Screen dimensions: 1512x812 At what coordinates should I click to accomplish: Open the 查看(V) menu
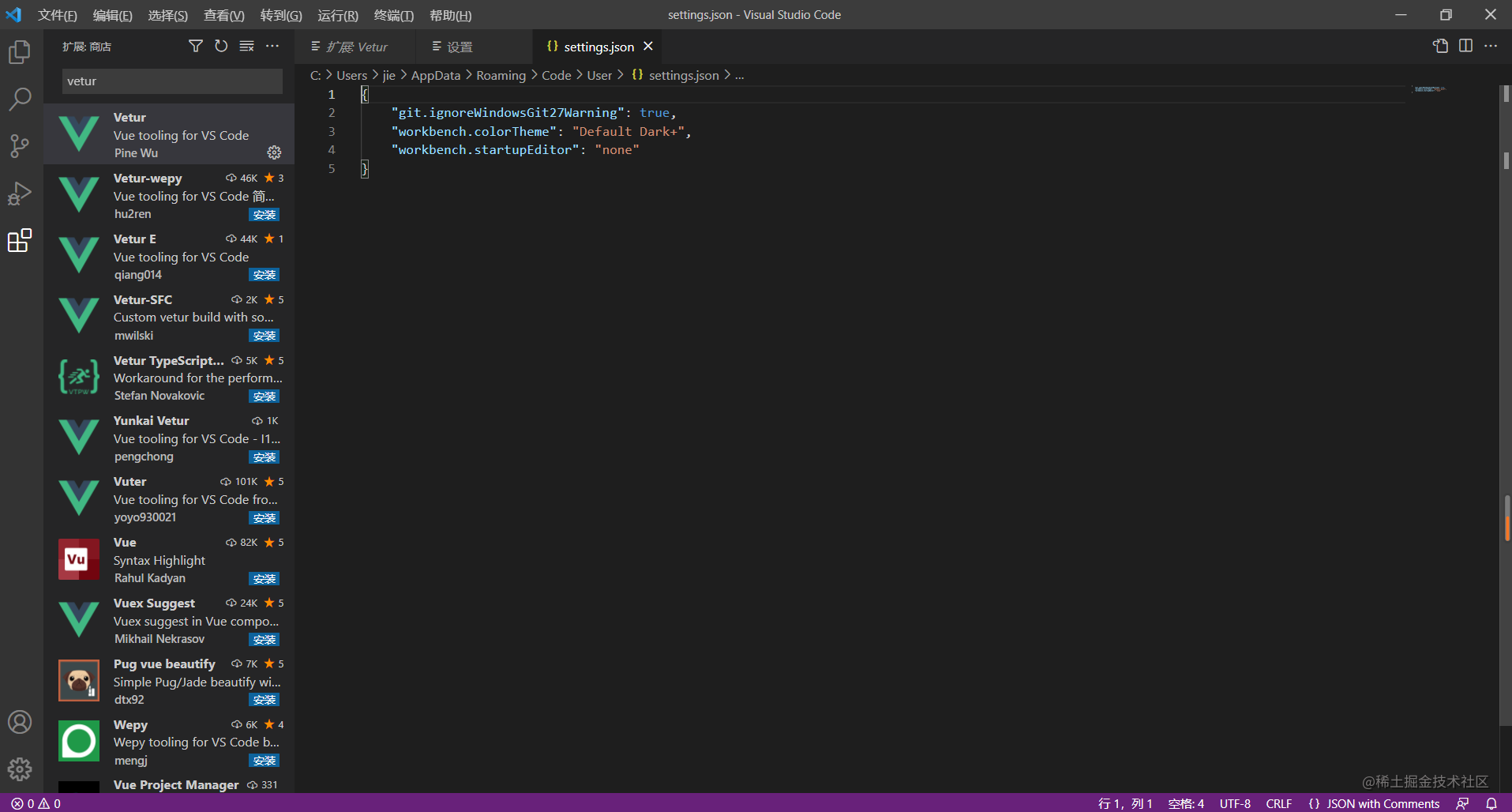click(x=224, y=15)
